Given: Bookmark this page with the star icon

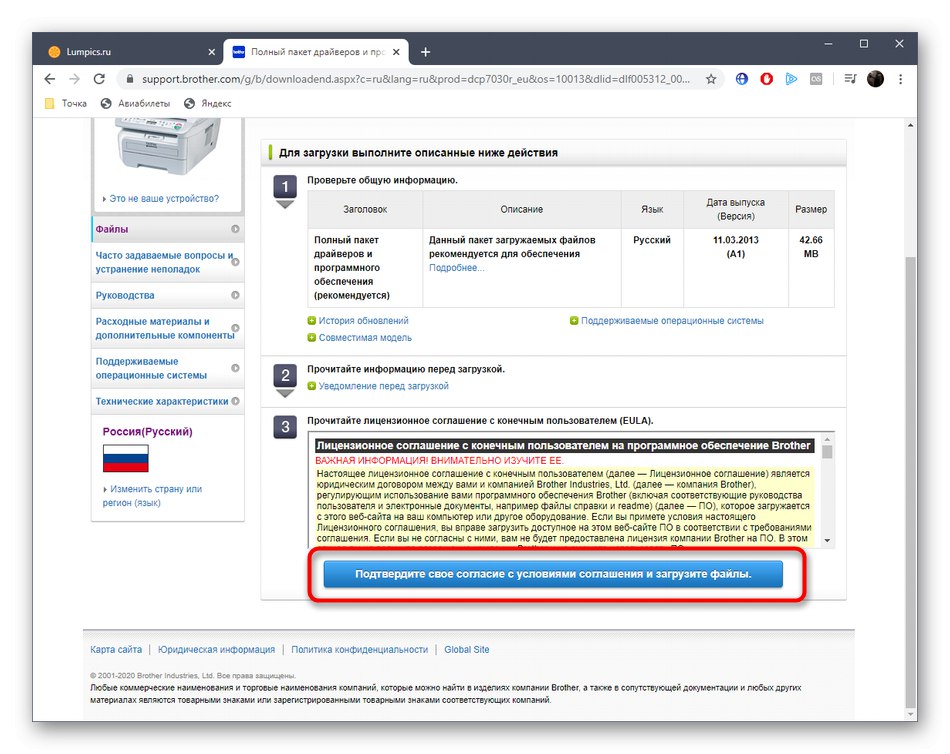Looking at the screenshot, I should click(711, 79).
